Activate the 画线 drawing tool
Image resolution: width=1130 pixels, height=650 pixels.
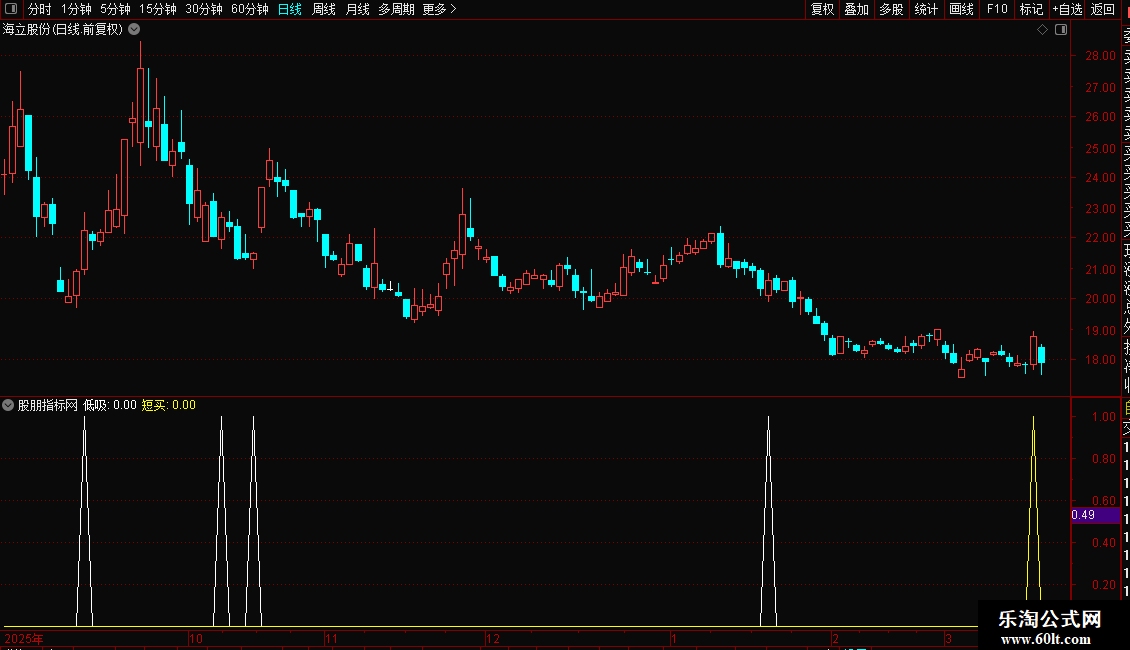point(961,9)
